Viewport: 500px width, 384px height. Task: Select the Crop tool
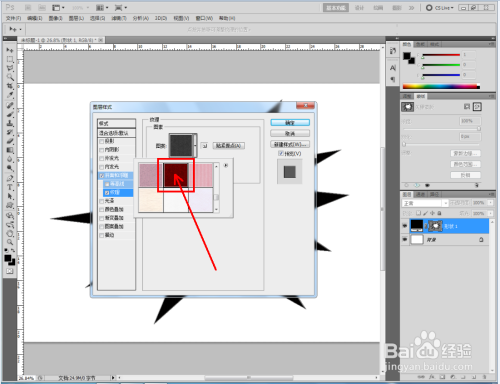click(10, 86)
